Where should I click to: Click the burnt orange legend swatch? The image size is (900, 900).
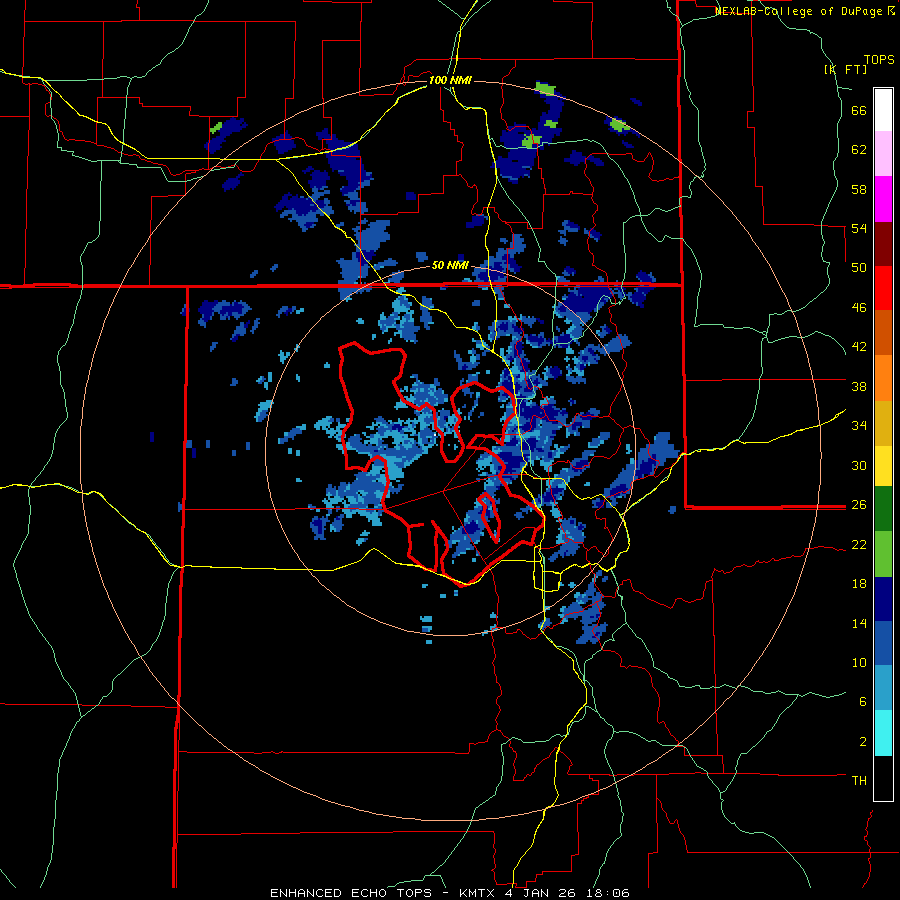pos(883,332)
